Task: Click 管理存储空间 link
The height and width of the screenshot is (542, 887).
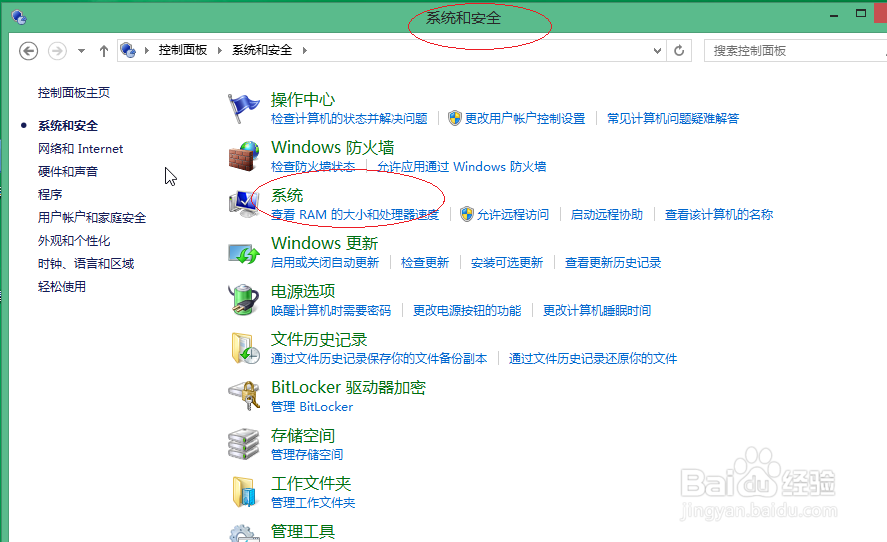Action: pyautogui.click(x=307, y=455)
